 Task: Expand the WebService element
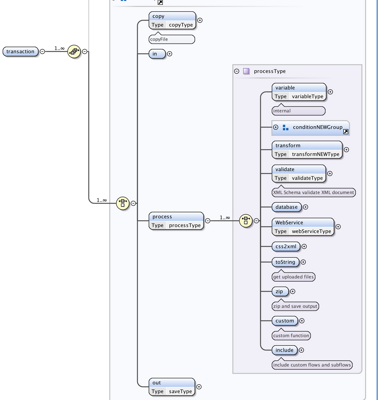(338, 227)
